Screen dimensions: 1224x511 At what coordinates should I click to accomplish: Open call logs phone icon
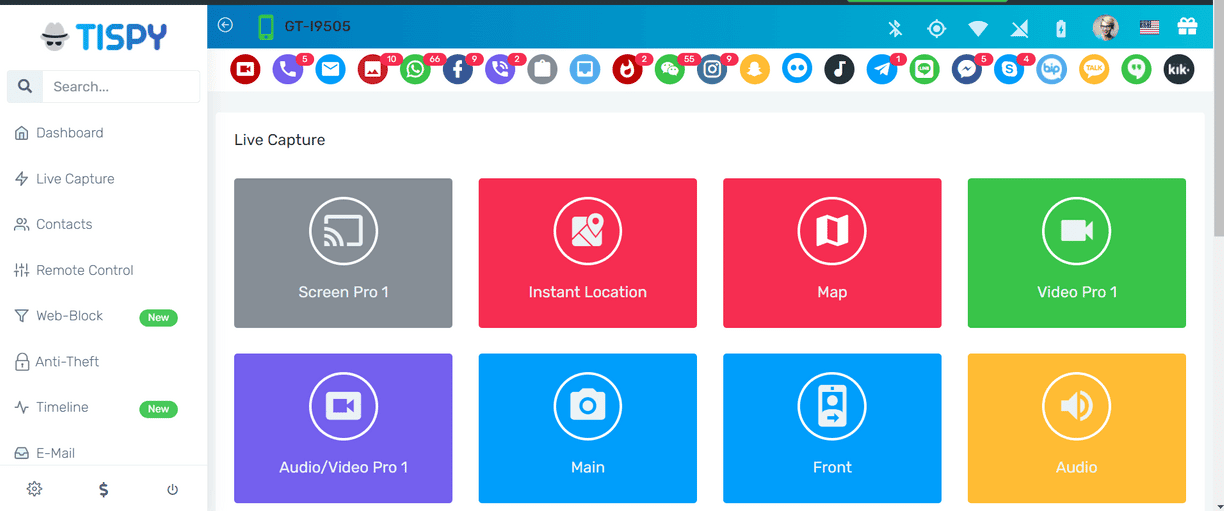point(288,69)
